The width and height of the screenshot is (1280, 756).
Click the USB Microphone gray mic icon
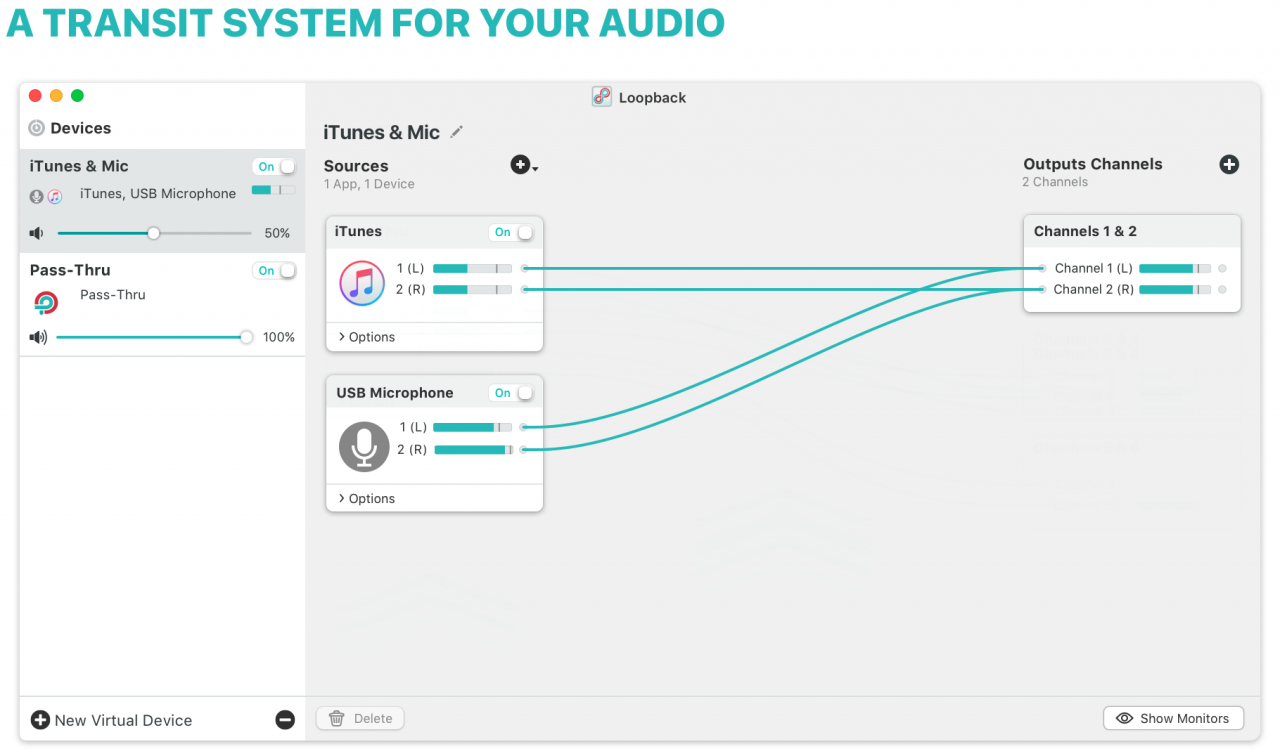(x=364, y=446)
